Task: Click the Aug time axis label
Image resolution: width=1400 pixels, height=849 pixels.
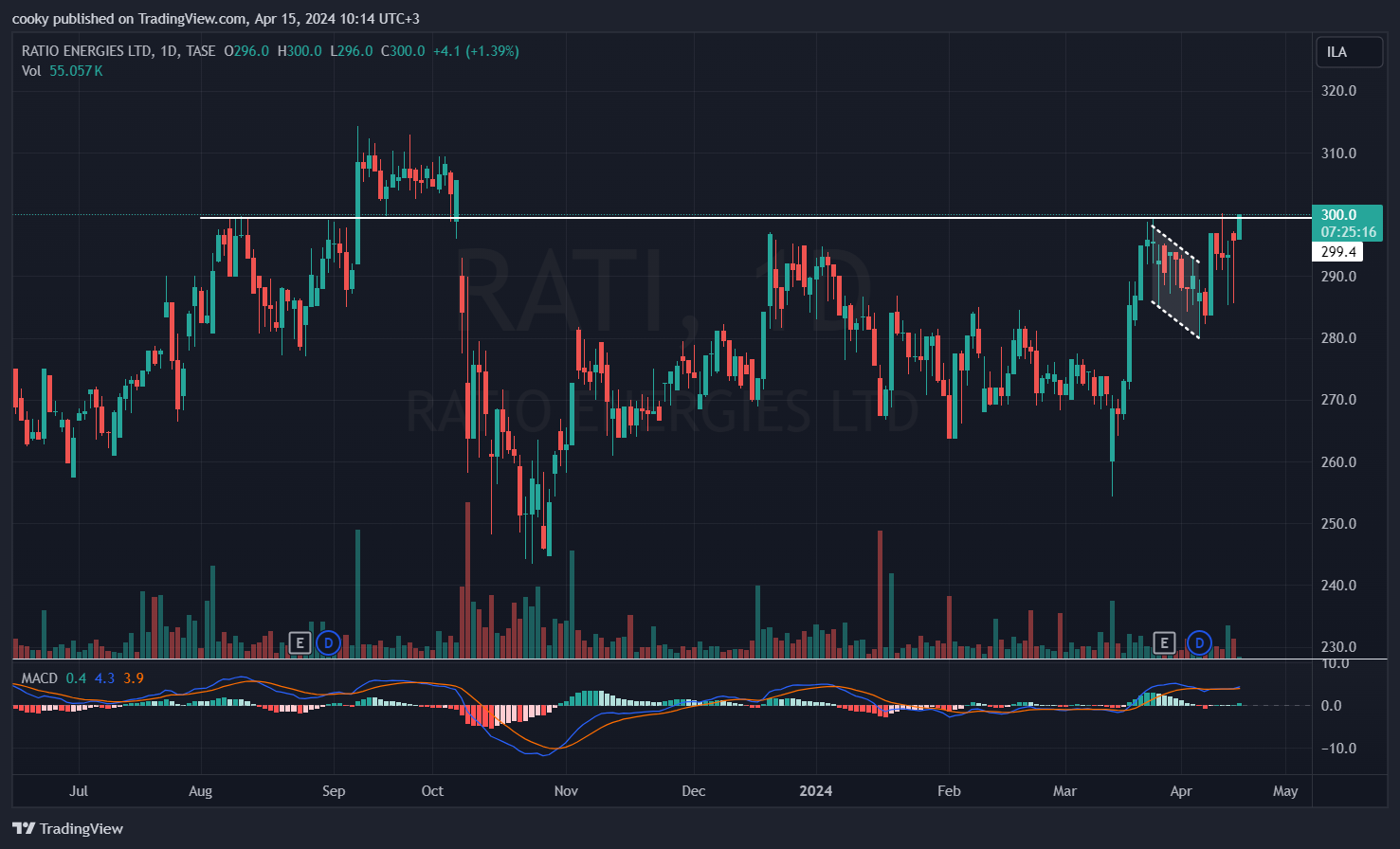Action: point(201,791)
